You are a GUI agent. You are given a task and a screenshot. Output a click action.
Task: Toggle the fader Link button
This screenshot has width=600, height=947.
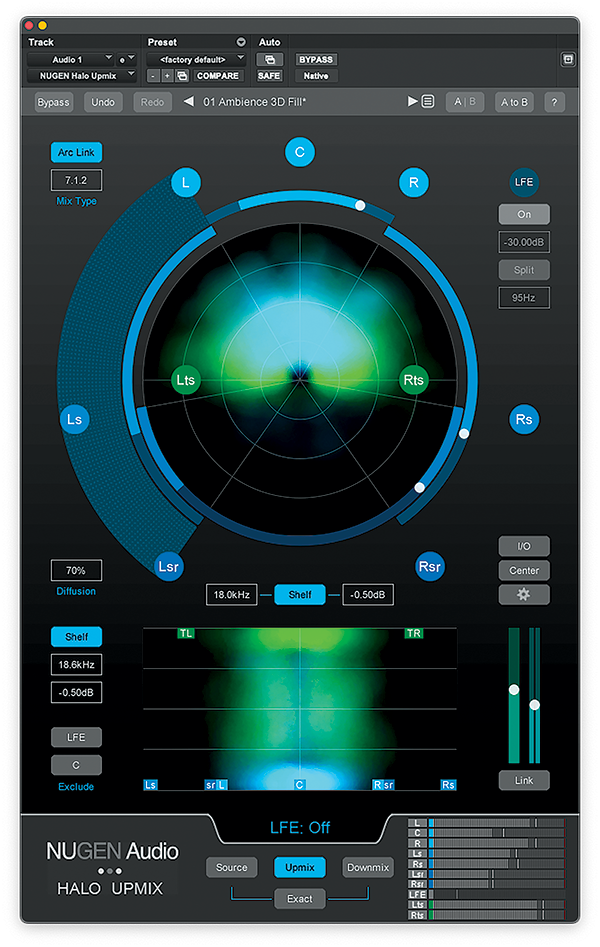524,780
